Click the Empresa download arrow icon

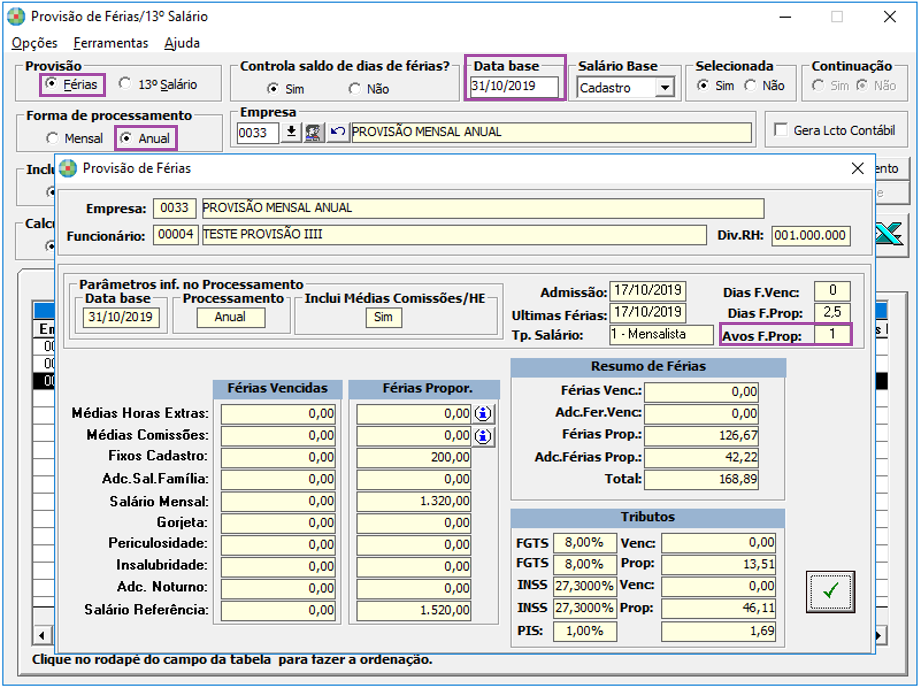[x=291, y=132]
